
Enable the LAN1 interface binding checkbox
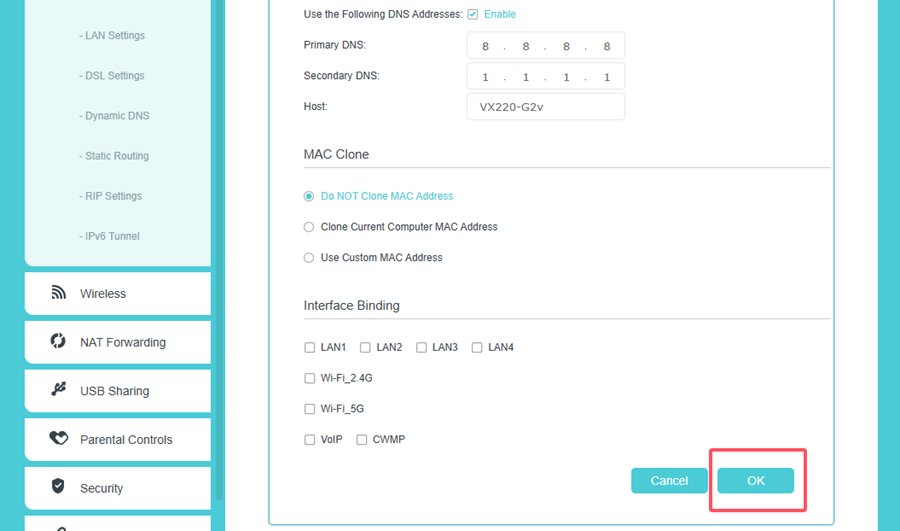310,348
